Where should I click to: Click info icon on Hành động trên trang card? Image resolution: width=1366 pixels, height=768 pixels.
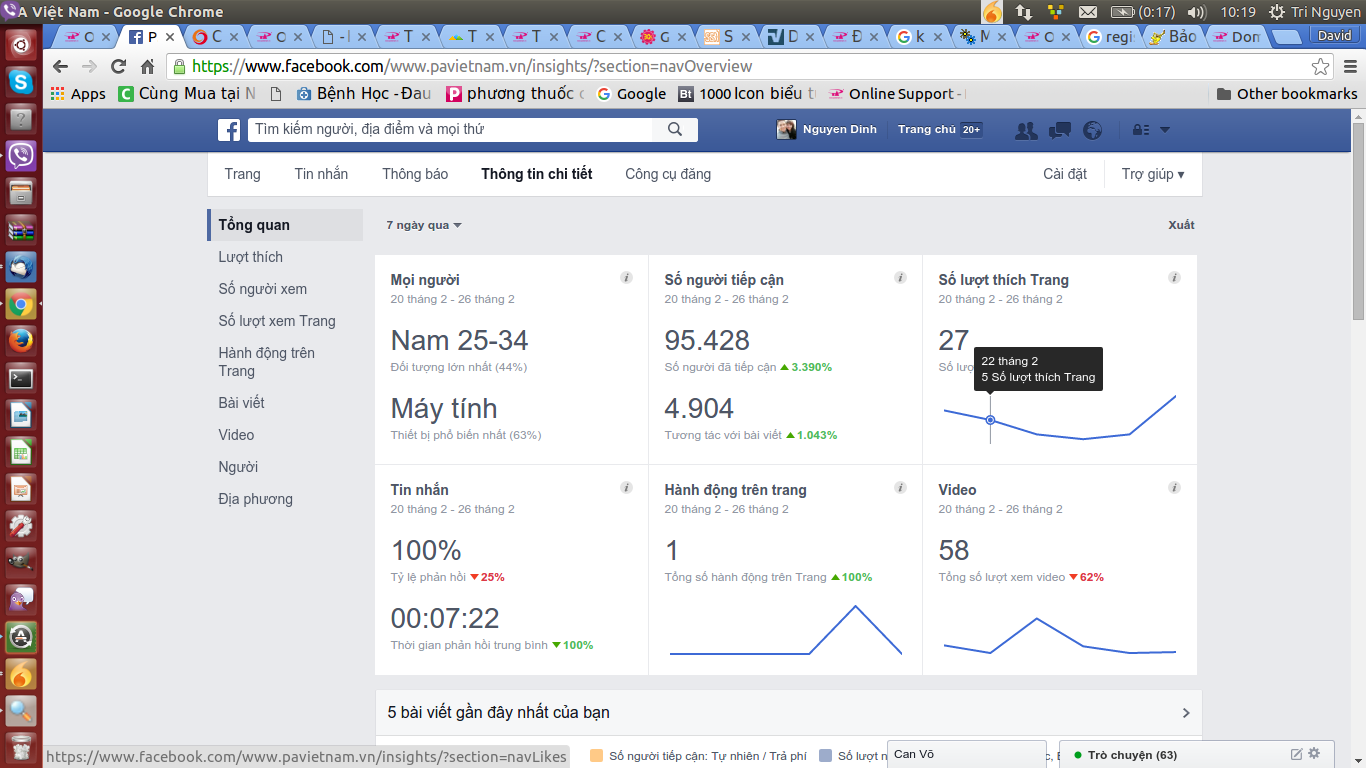tap(900, 488)
